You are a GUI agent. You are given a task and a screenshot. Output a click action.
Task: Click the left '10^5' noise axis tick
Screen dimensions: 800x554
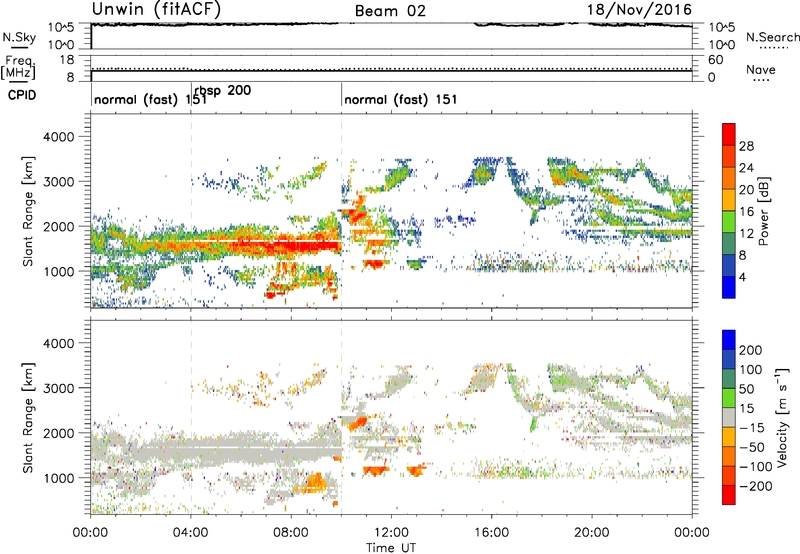point(61,27)
